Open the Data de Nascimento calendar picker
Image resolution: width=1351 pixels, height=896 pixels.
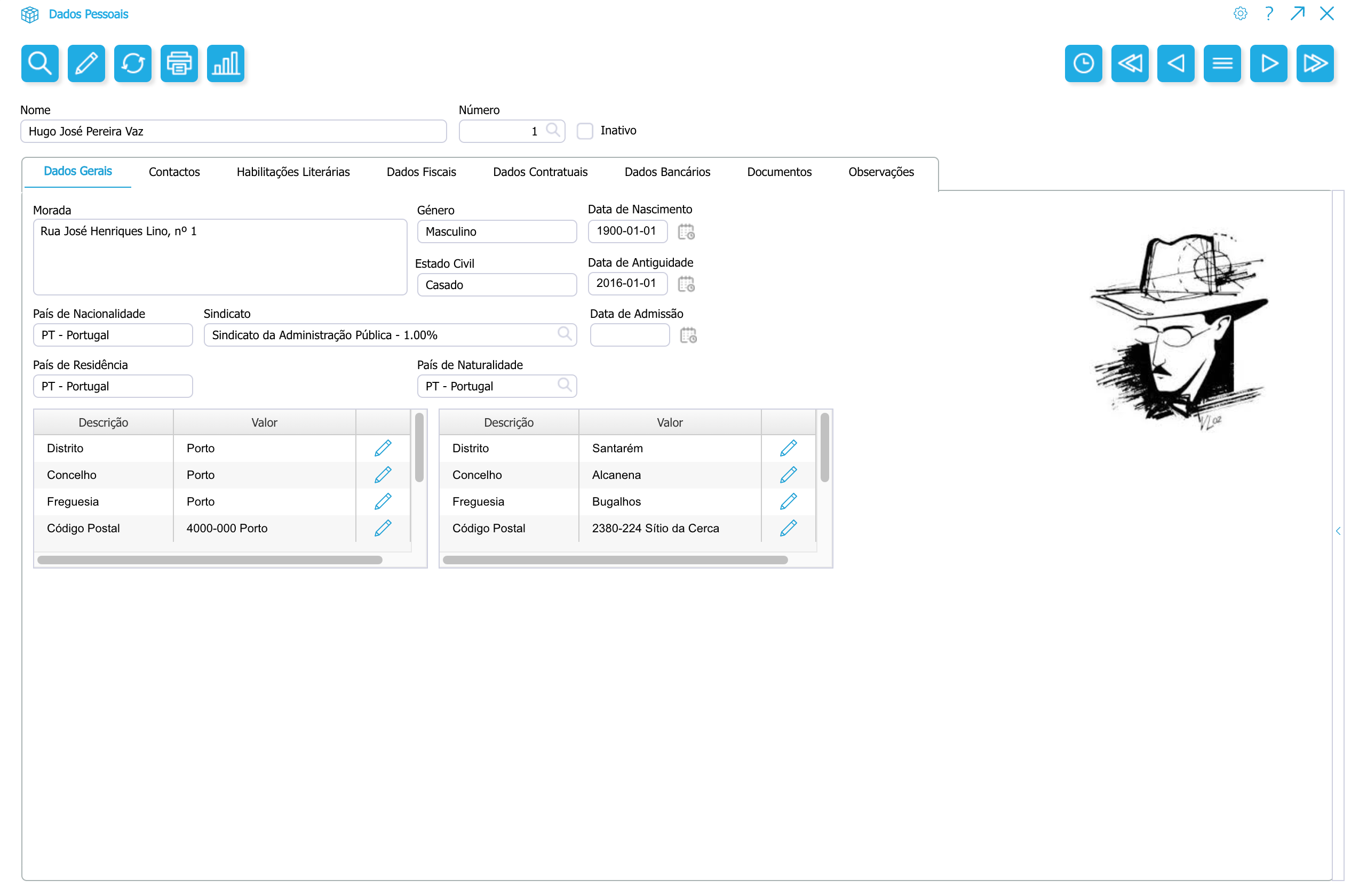pos(686,231)
